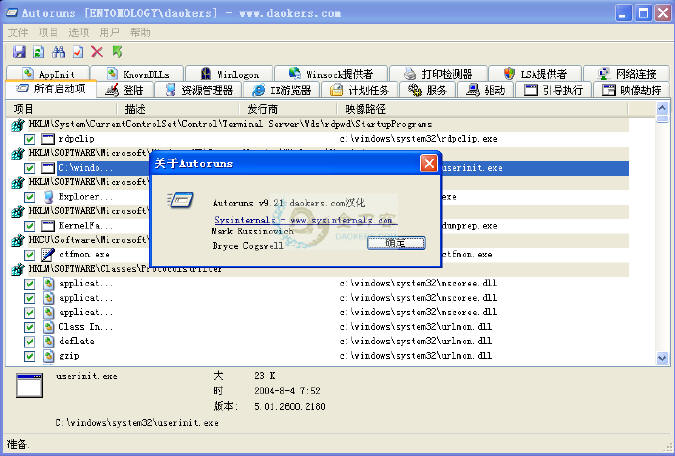Click the gzip entry file icon
The width and height of the screenshot is (675, 456).
click(x=49, y=356)
